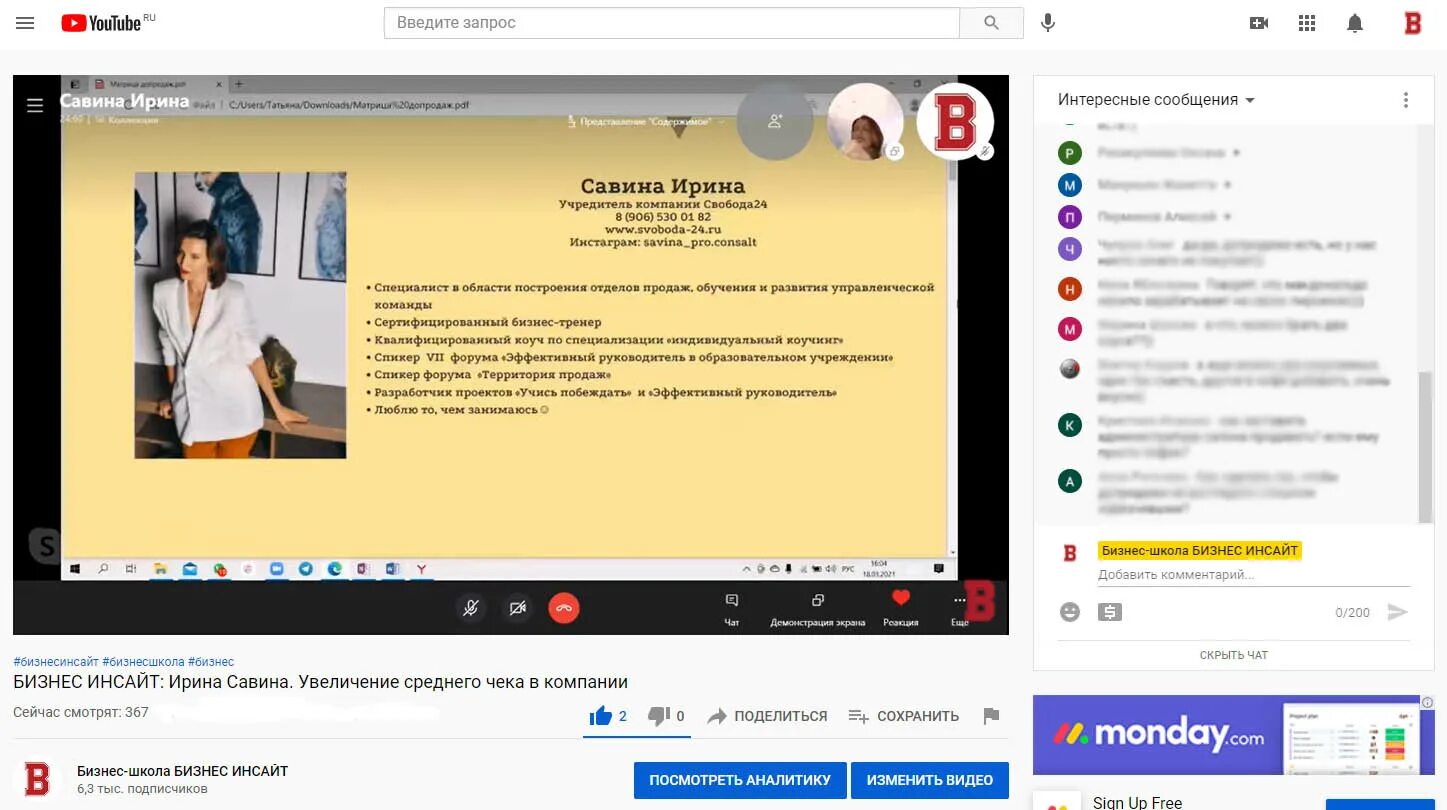Click the Windows Start button in the video
The image size is (1447, 810).
pos(74,568)
